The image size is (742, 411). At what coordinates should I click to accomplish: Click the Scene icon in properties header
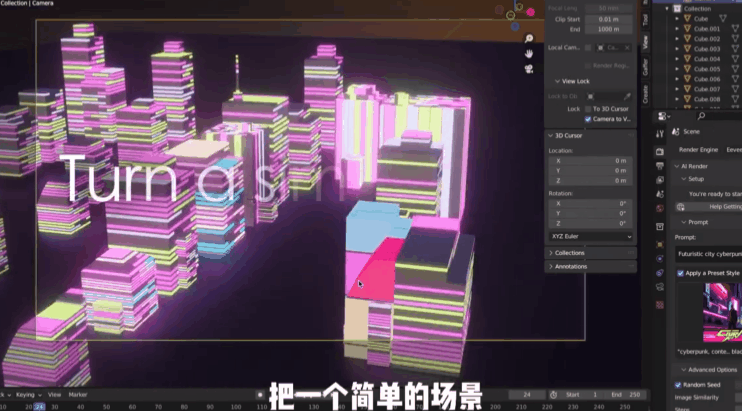676,131
